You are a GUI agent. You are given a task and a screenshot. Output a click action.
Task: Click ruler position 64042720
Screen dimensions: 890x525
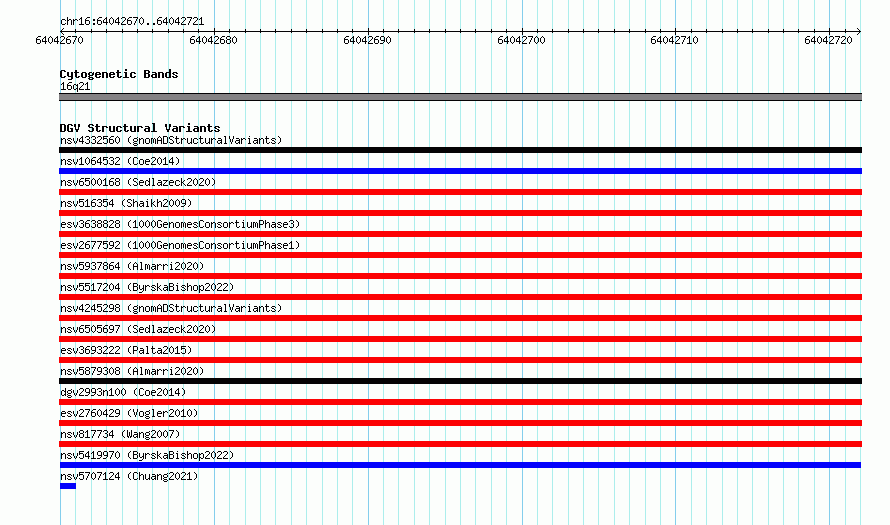828,40
